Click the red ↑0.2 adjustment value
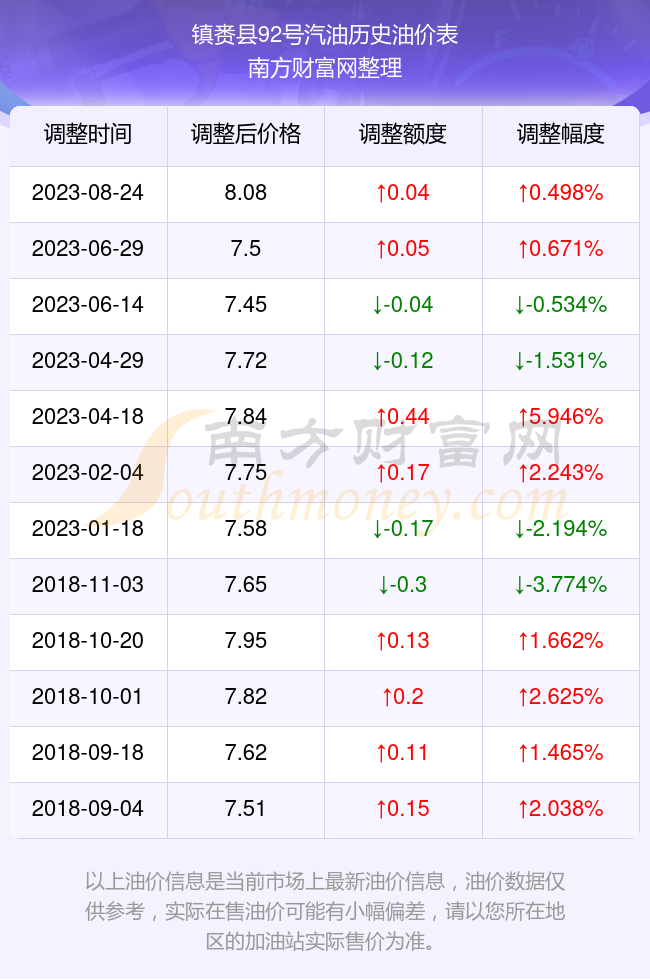 click(x=403, y=696)
